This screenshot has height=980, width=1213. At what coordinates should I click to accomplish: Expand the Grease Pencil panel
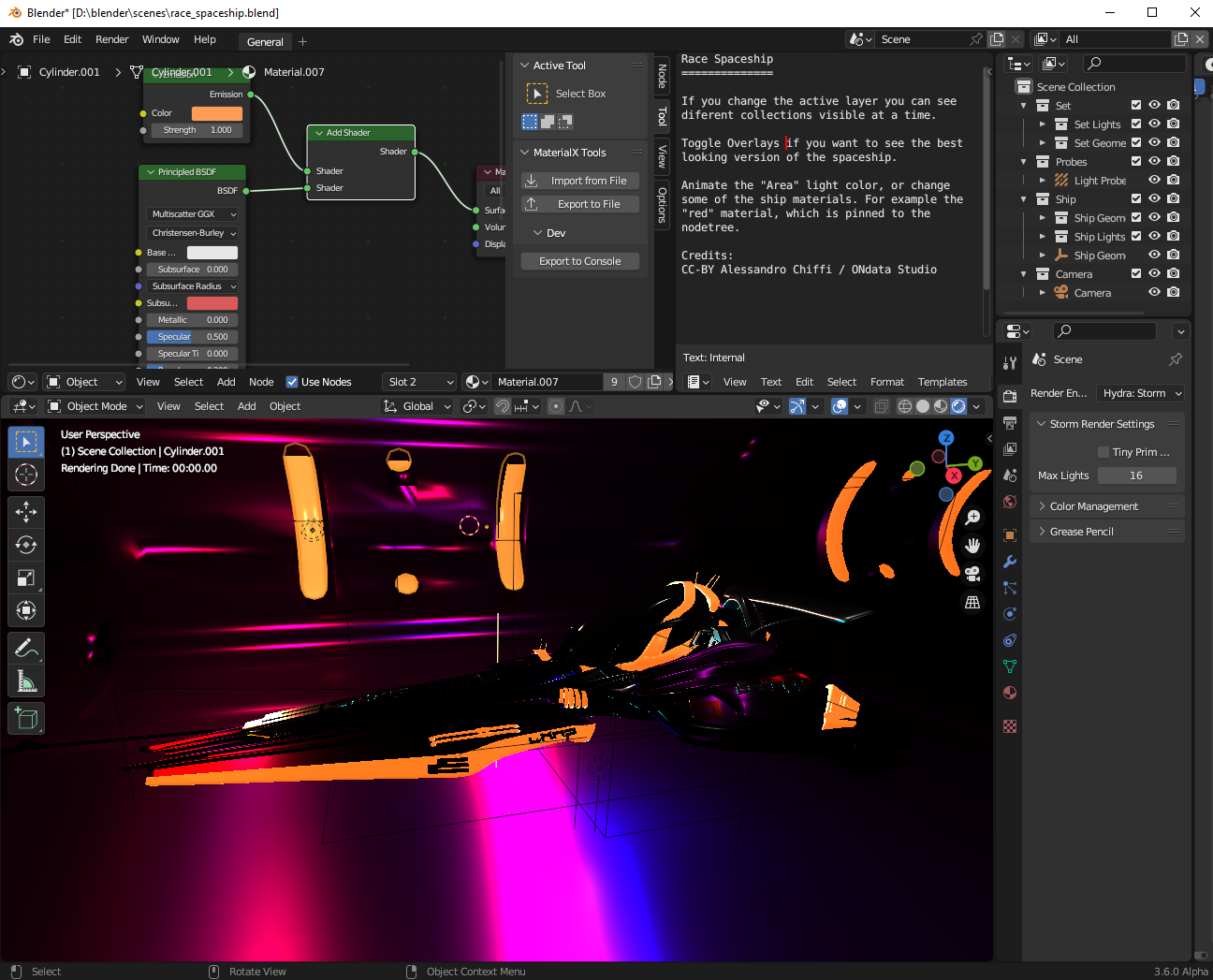[1106, 532]
